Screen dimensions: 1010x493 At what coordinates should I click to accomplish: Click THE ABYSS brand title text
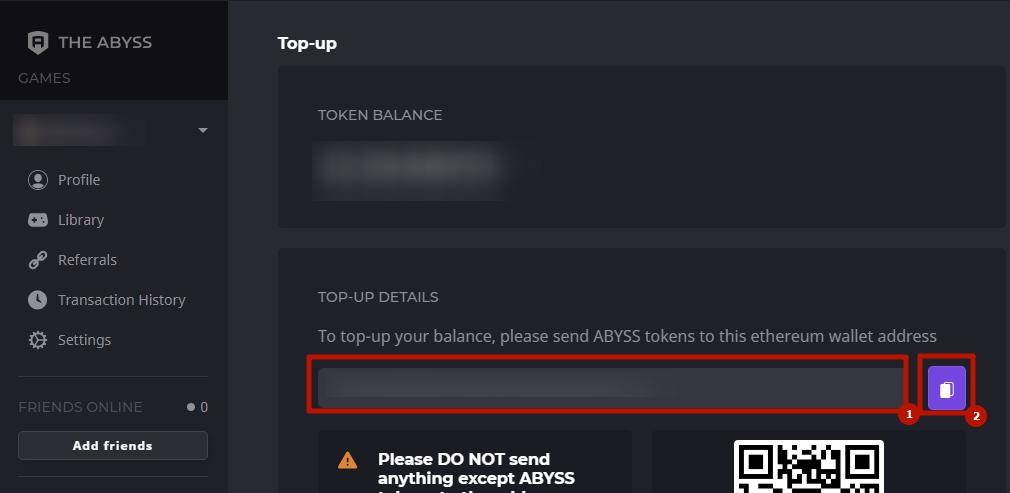point(105,43)
